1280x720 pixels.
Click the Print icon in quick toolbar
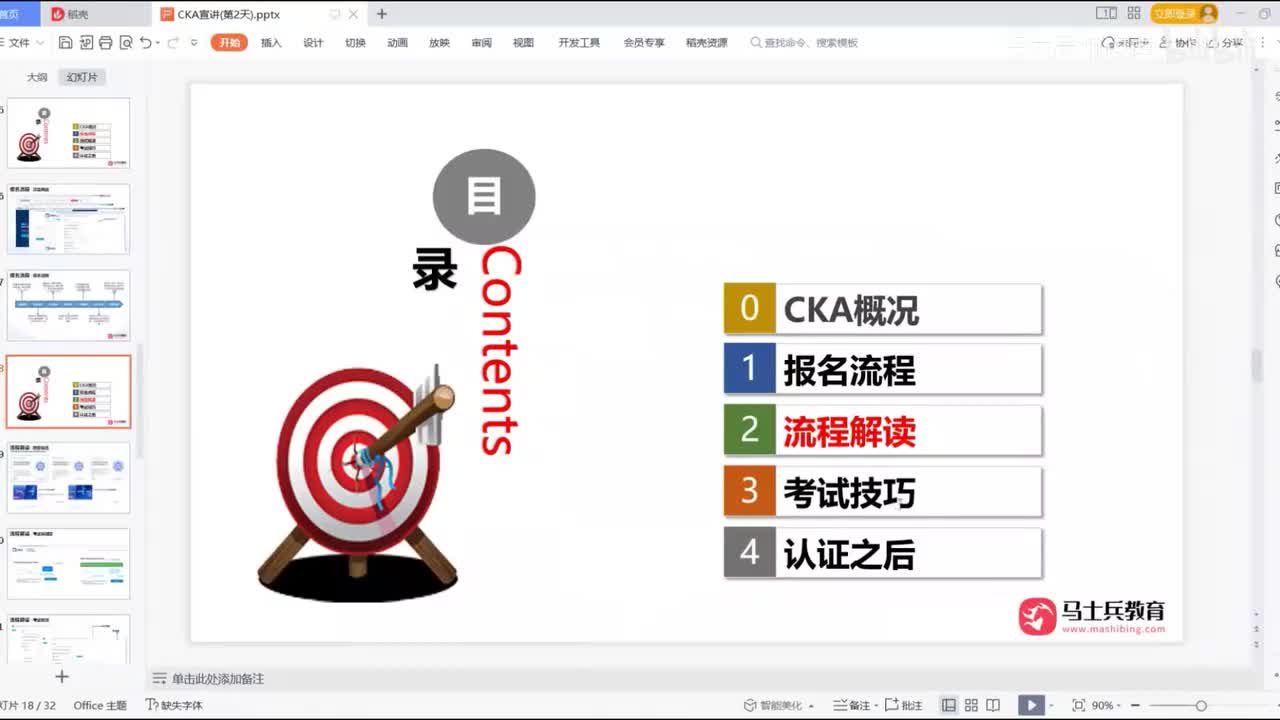(x=105, y=43)
